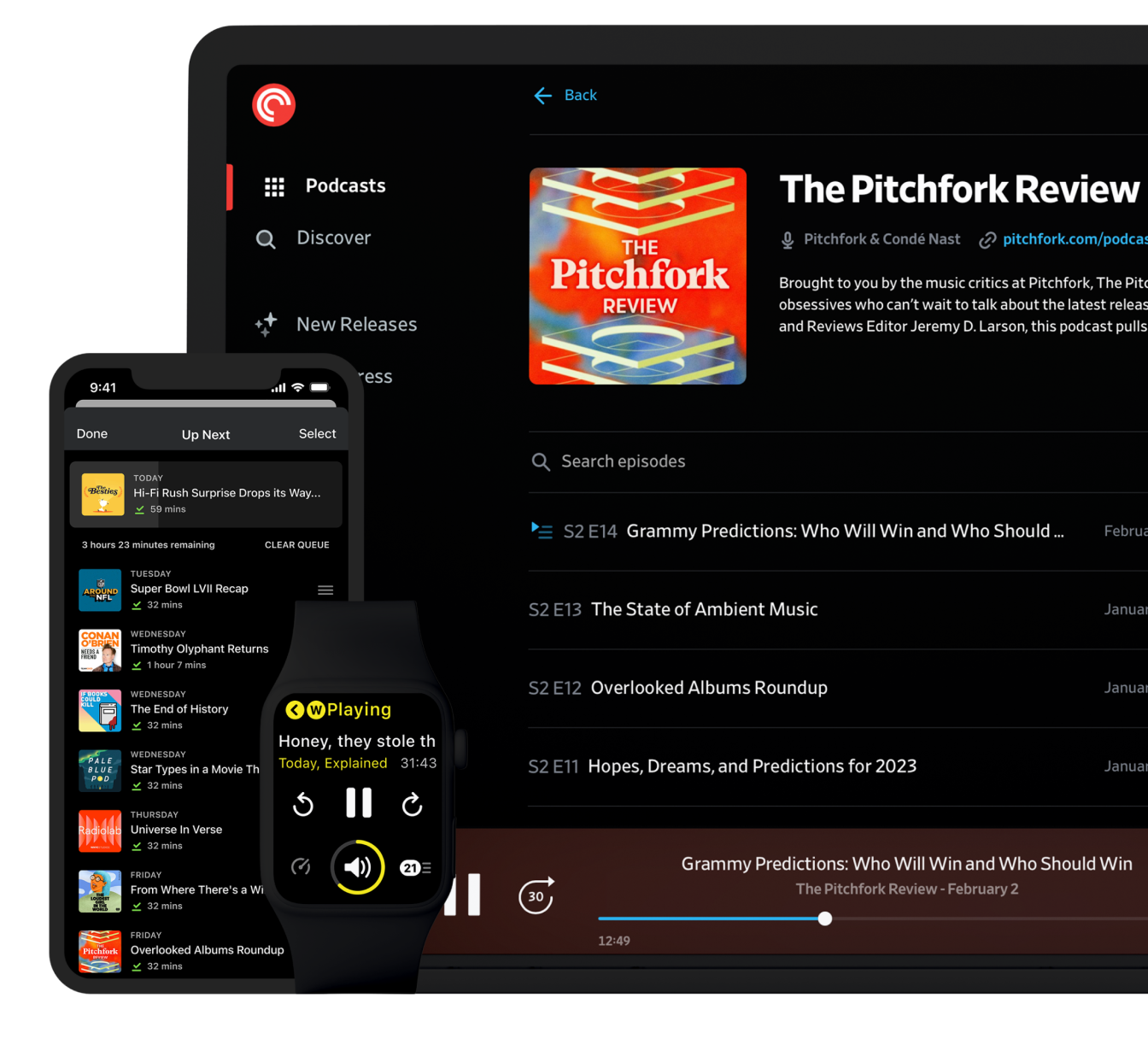
Task: Tap the watch back chevron icon
Action: point(295,710)
